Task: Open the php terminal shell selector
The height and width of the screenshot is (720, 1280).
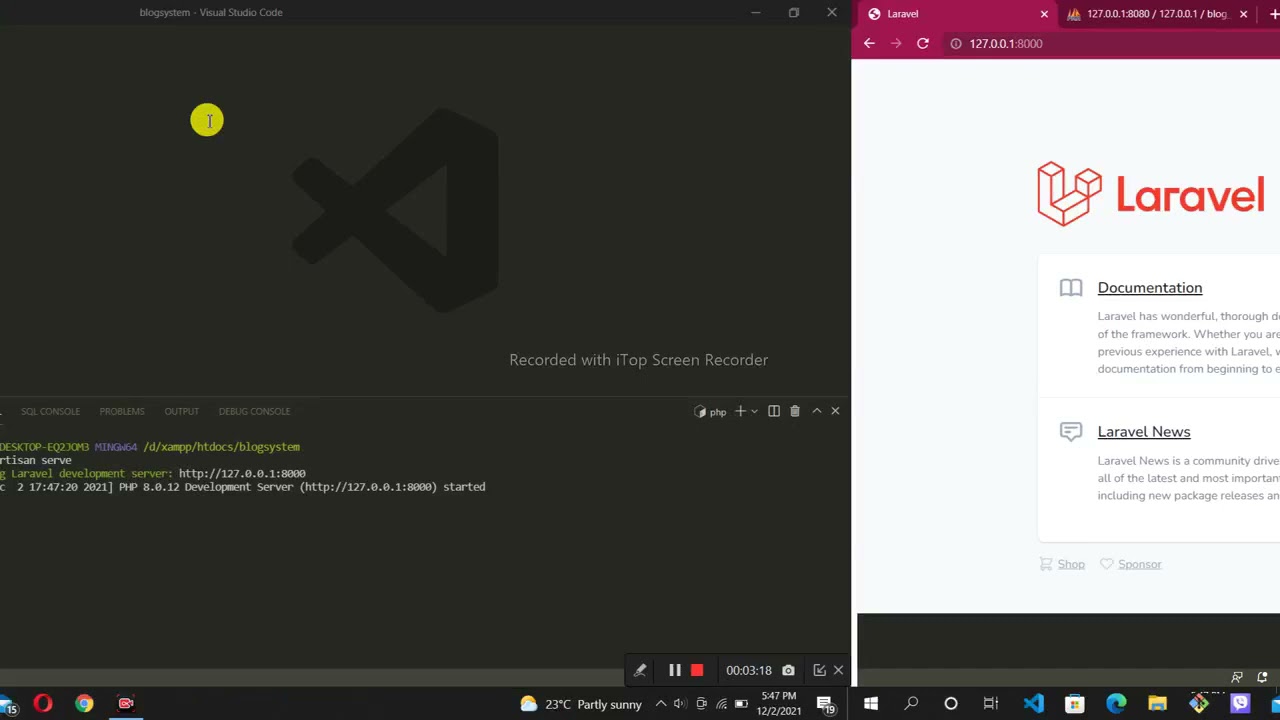Action: click(x=711, y=411)
